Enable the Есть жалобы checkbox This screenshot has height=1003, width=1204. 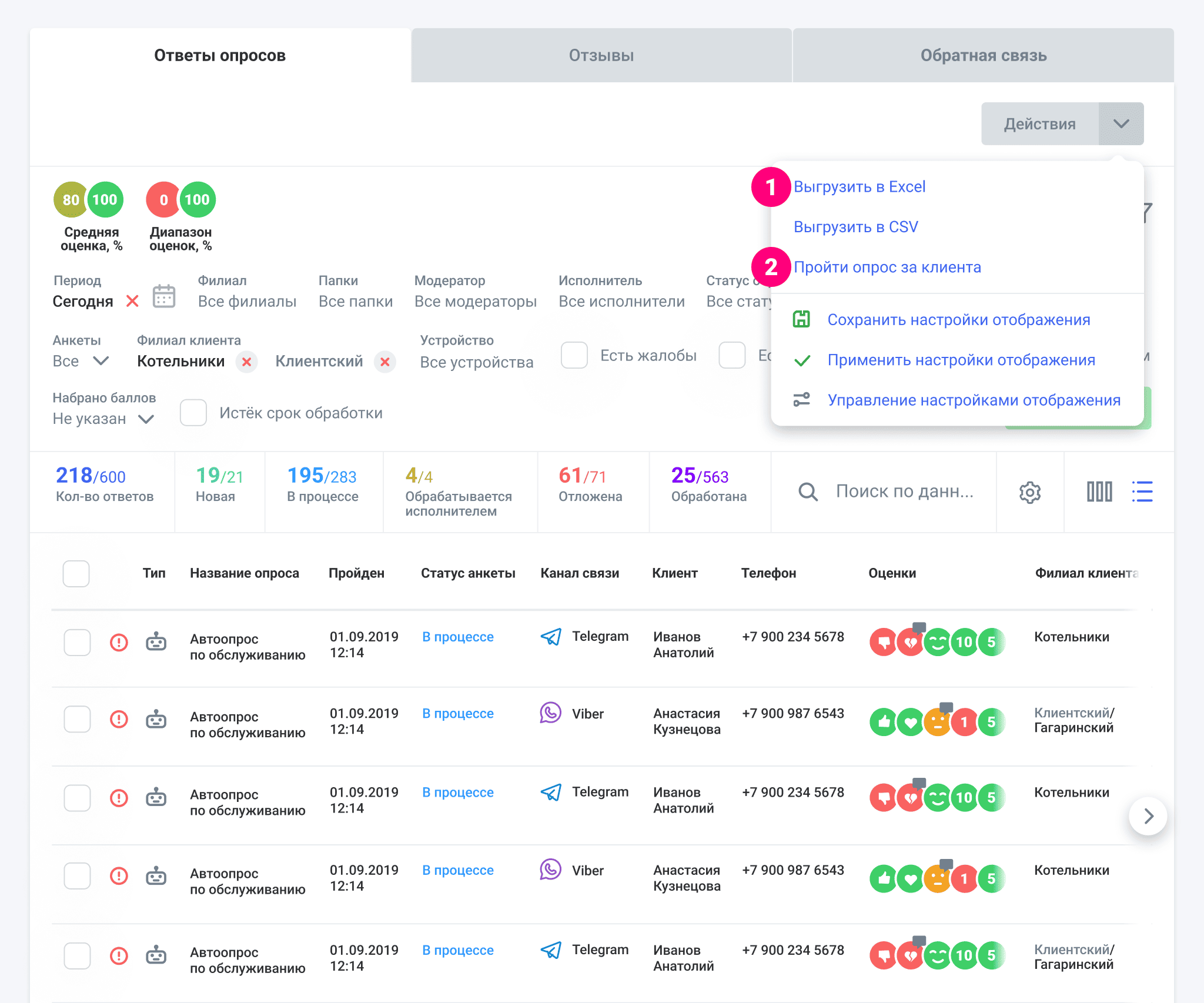coord(574,355)
